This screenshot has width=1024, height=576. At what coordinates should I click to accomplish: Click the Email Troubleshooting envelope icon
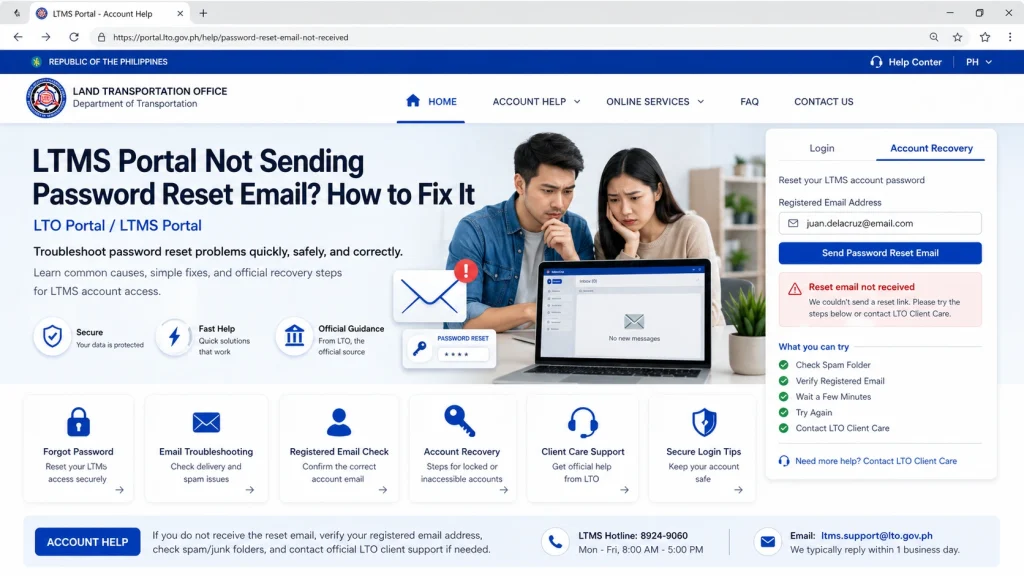pyautogui.click(x=206, y=423)
